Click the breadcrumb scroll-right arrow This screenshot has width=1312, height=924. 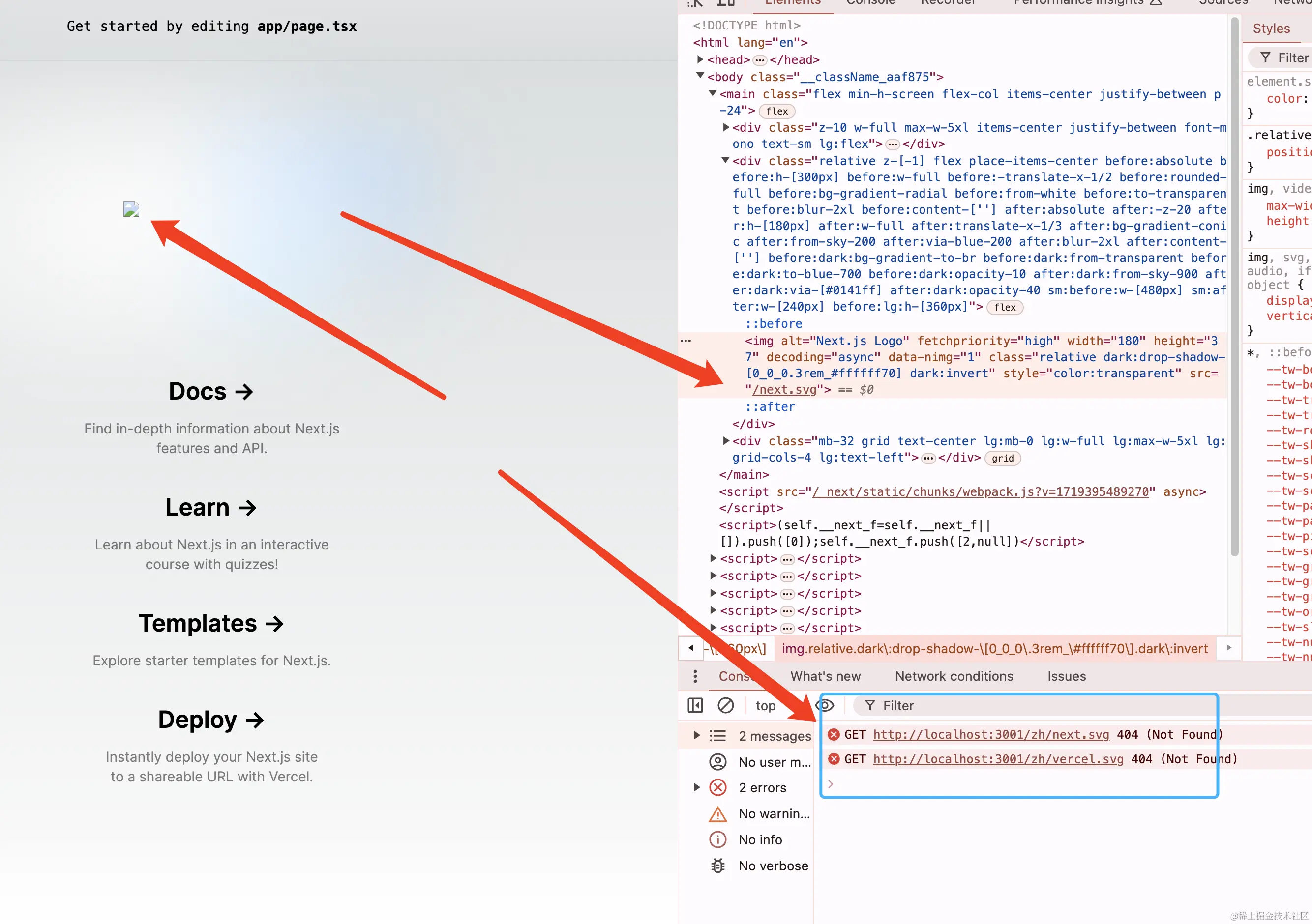coord(1228,648)
